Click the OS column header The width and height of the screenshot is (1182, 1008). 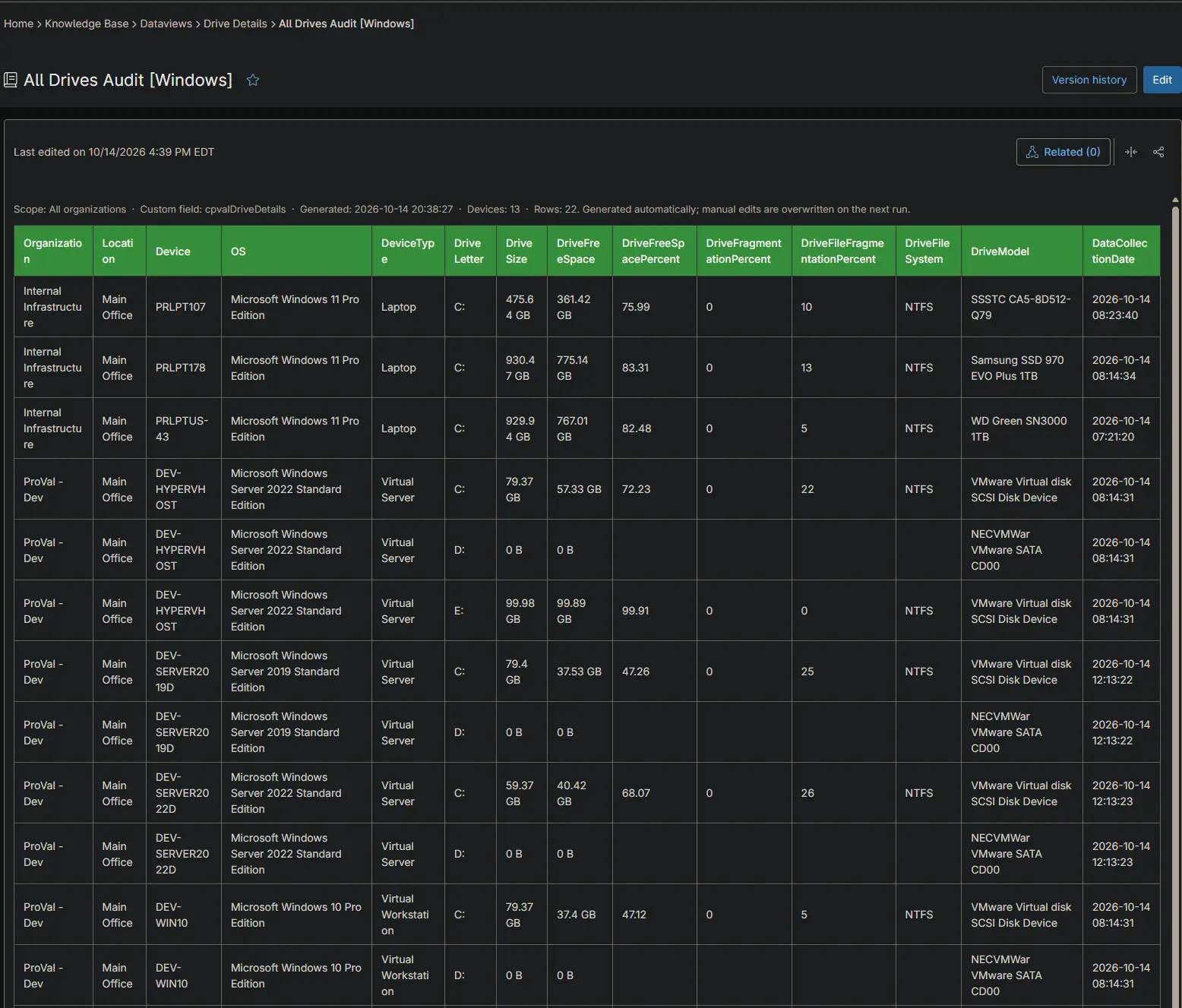(296, 251)
